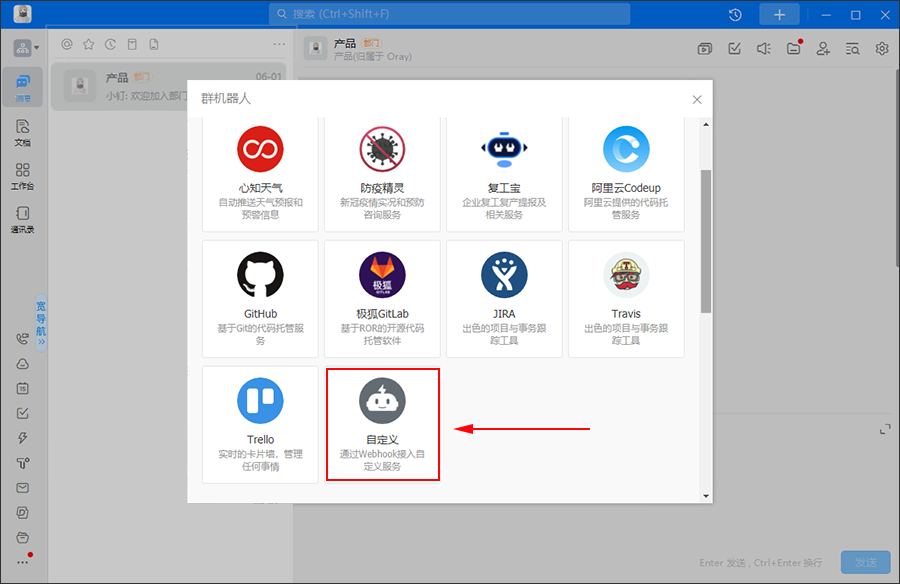The width and height of the screenshot is (900, 584).
Task: Open the group files folder icon
Action: click(794, 48)
